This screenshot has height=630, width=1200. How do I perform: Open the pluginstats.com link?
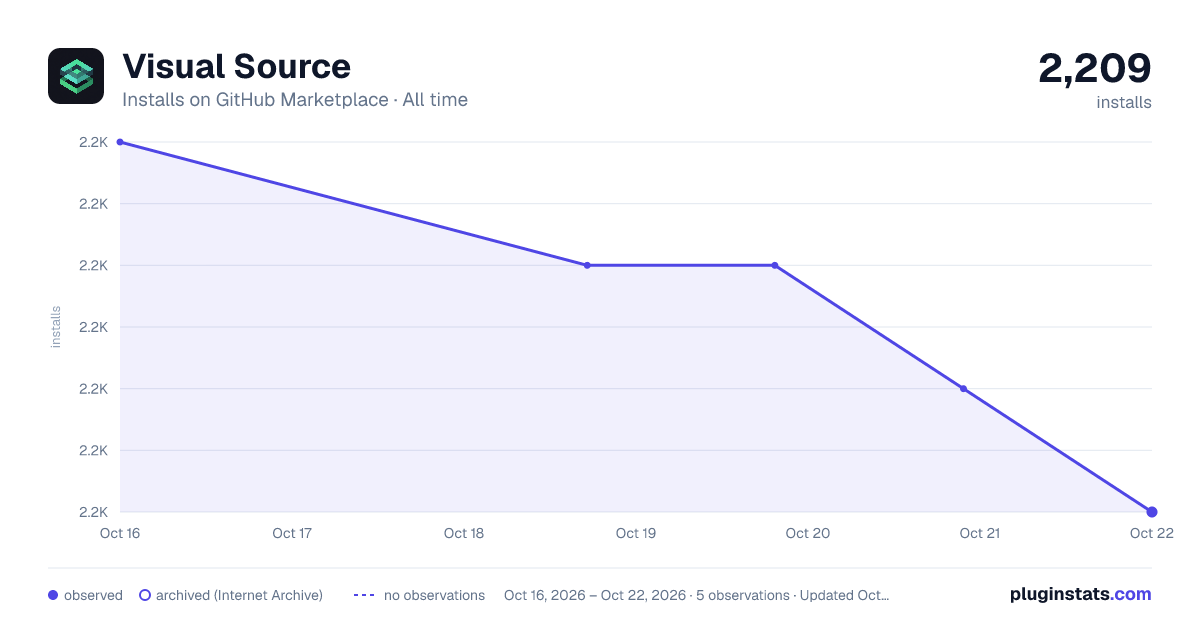(x=1080, y=594)
